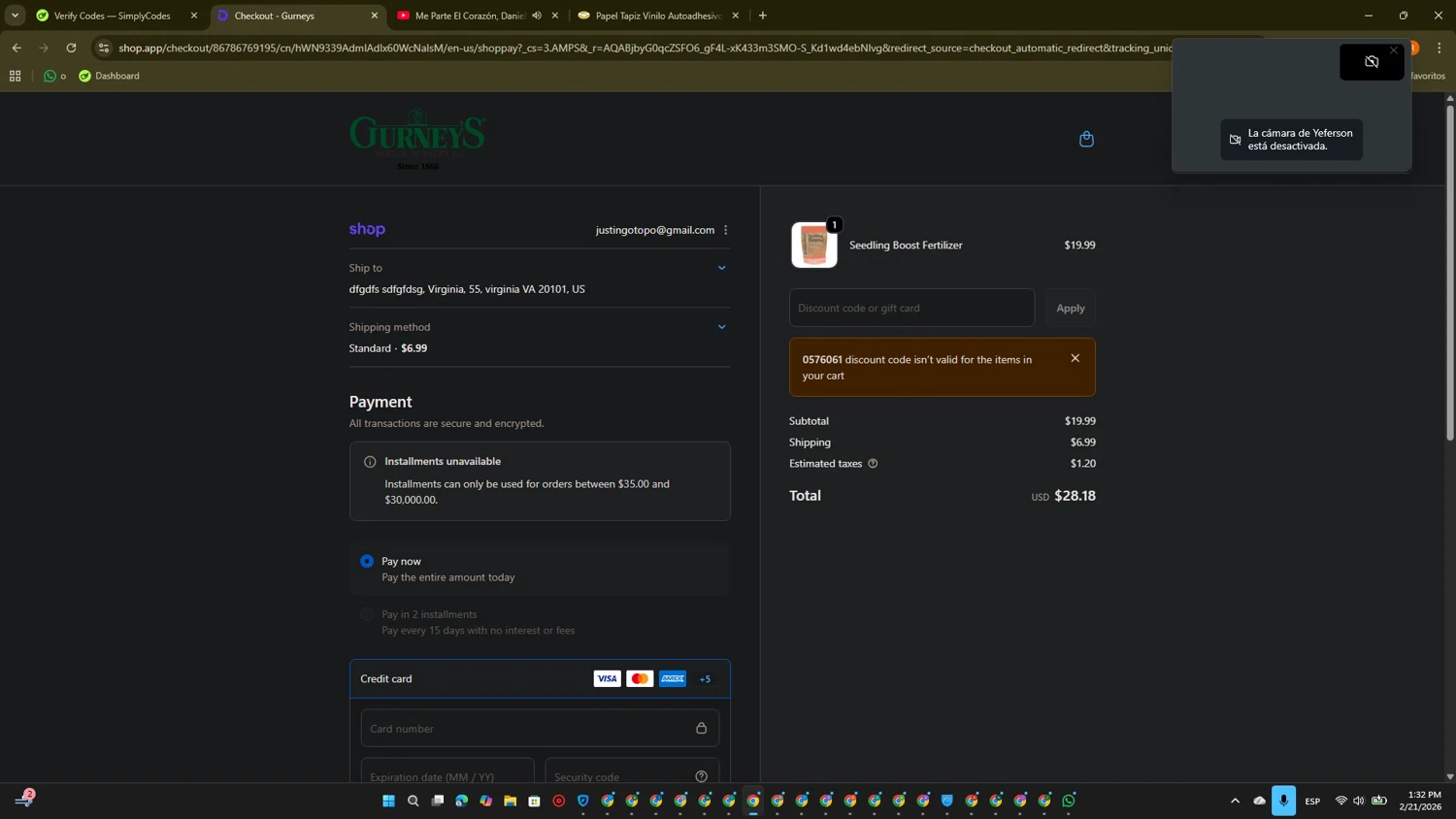The image size is (1456, 819).
Task: Click the Card number field
Action: (x=540, y=728)
